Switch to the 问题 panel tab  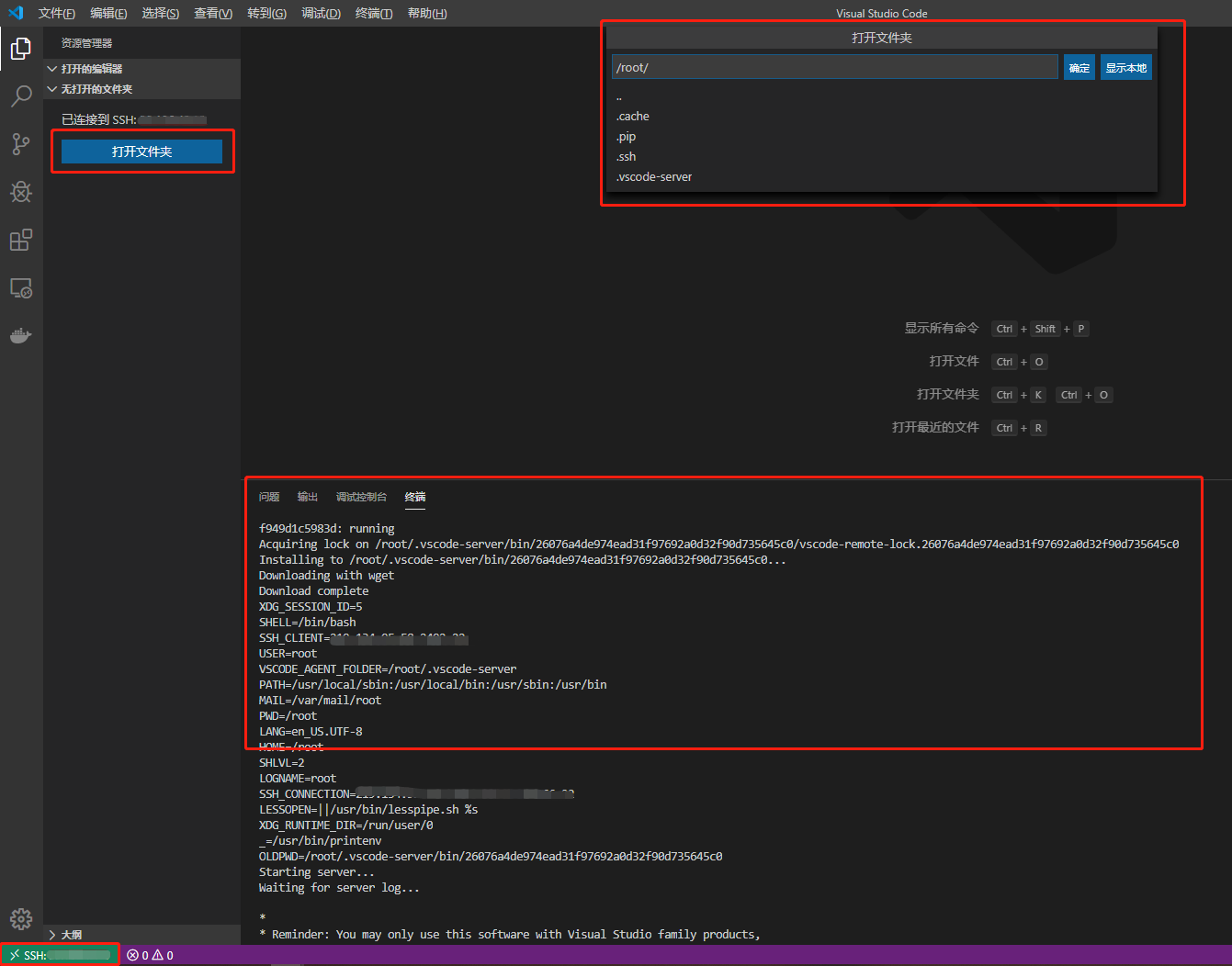269,497
